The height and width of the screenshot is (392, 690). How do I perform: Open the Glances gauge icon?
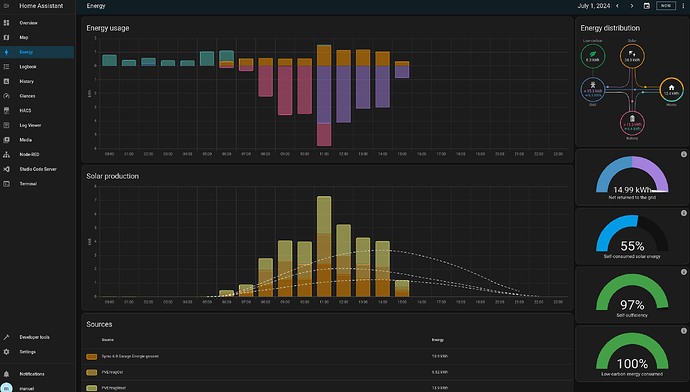click(6, 96)
